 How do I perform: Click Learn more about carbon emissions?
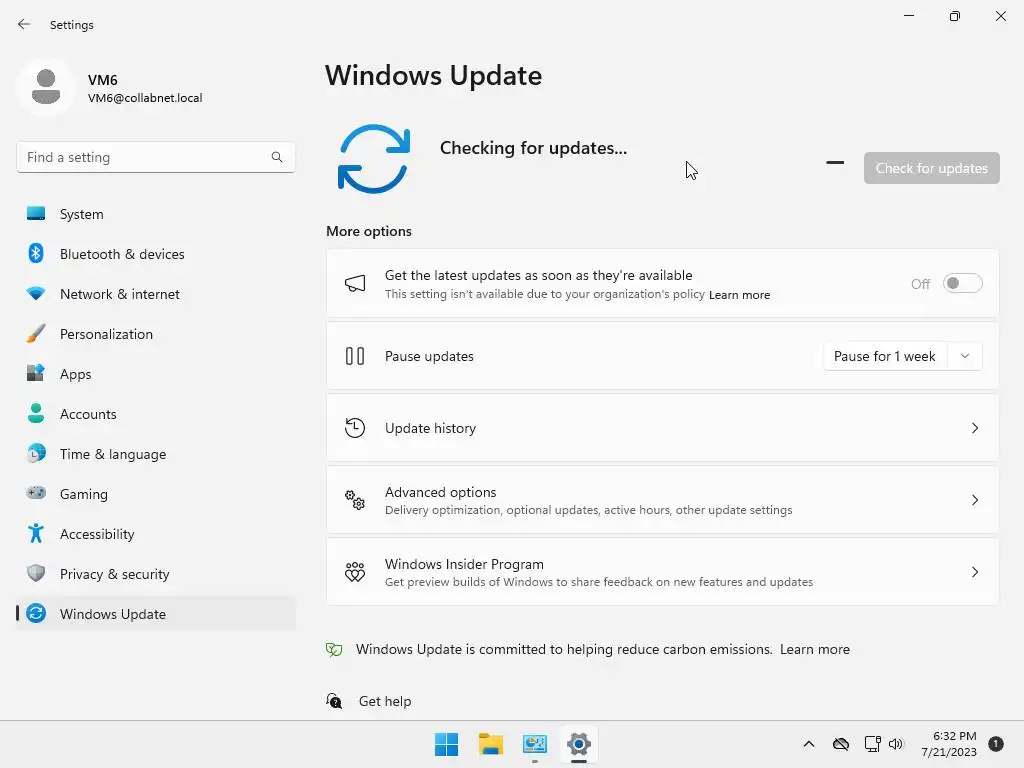pyautogui.click(x=814, y=649)
